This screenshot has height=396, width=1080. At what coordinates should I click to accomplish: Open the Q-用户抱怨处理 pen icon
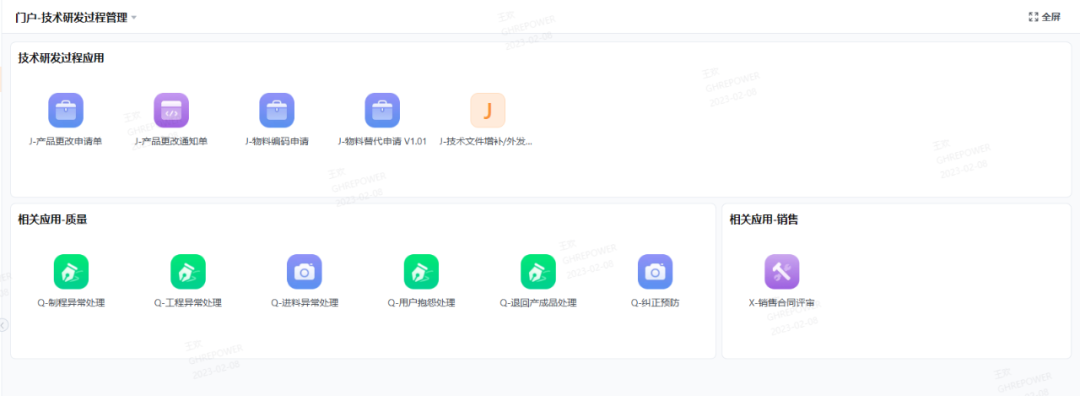pos(422,271)
